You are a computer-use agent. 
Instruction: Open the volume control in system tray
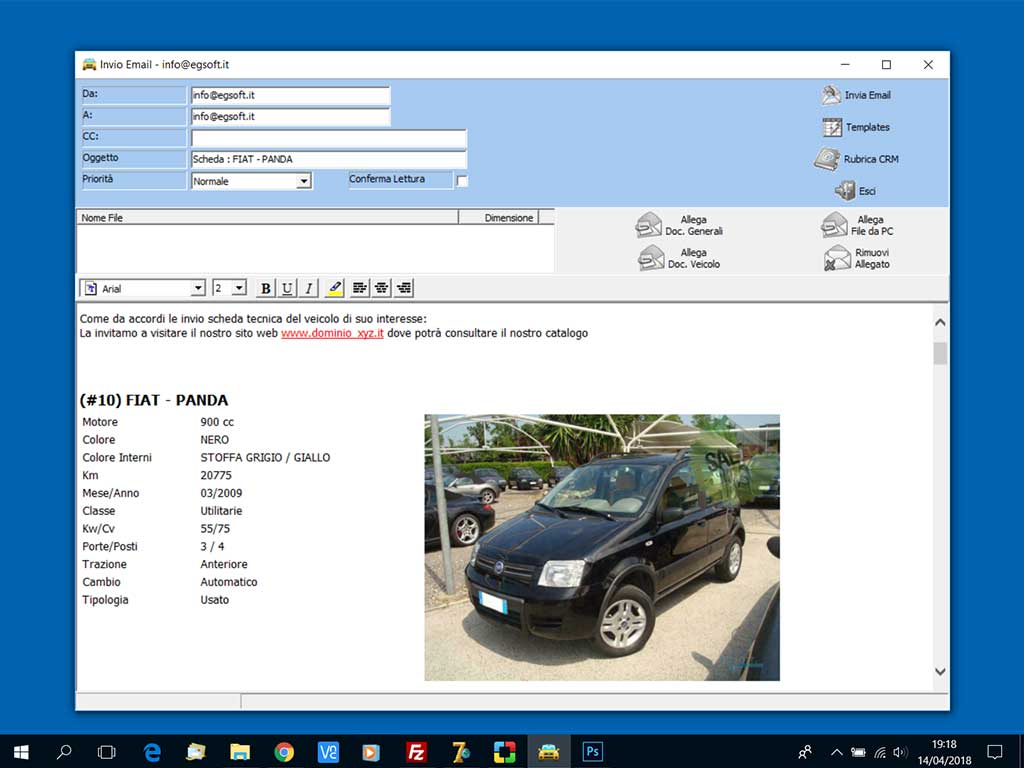pos(900,752)
